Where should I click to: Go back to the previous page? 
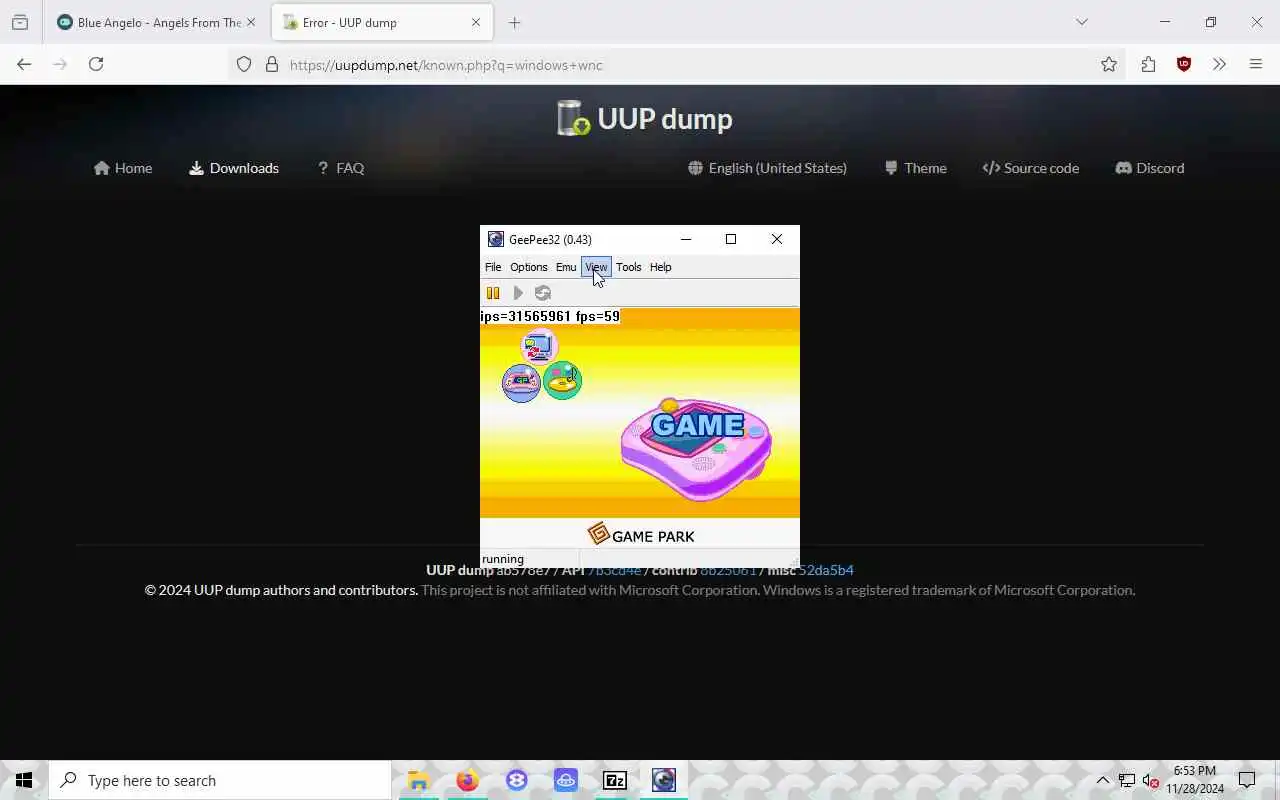24,64
